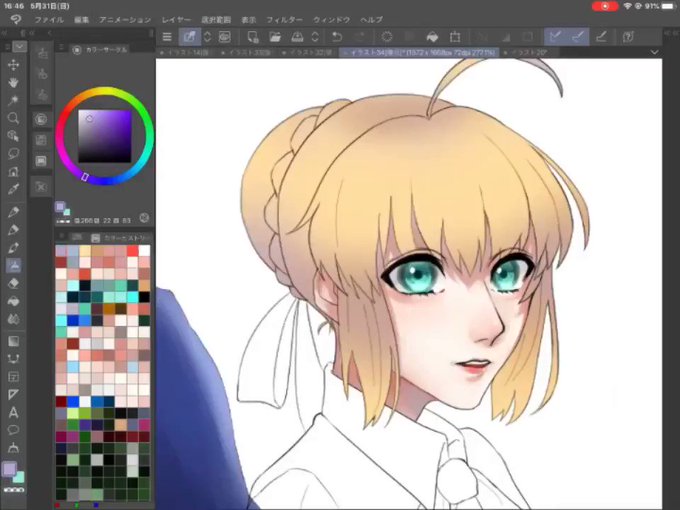Select the Eraser tool
680x510 pixels.
click(13, 283)
